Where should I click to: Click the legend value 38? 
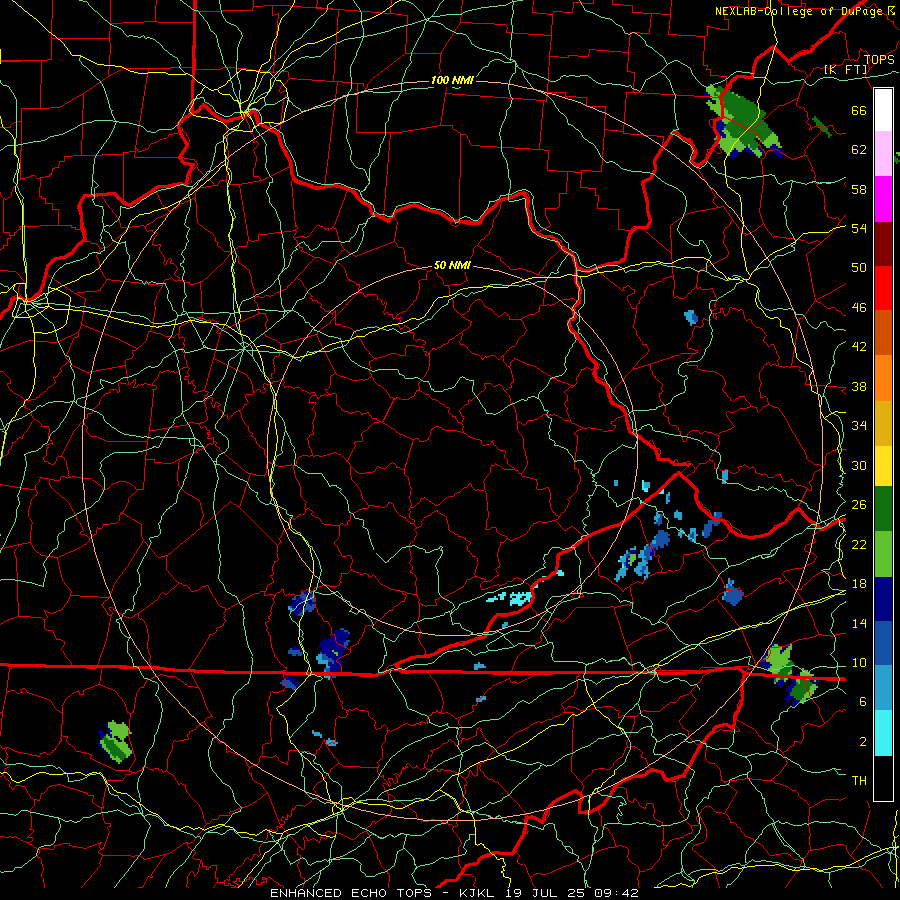(x=859, y=386)
